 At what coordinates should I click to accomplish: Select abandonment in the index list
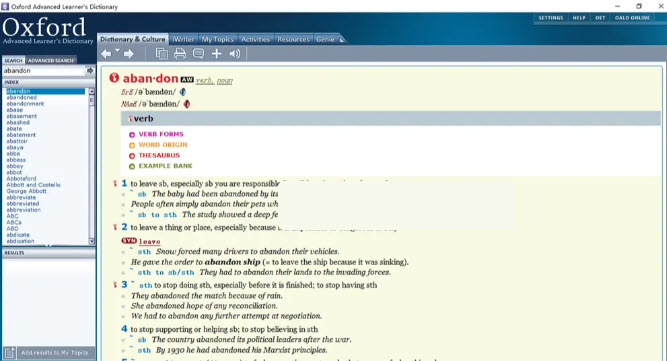tap(25, 104)
